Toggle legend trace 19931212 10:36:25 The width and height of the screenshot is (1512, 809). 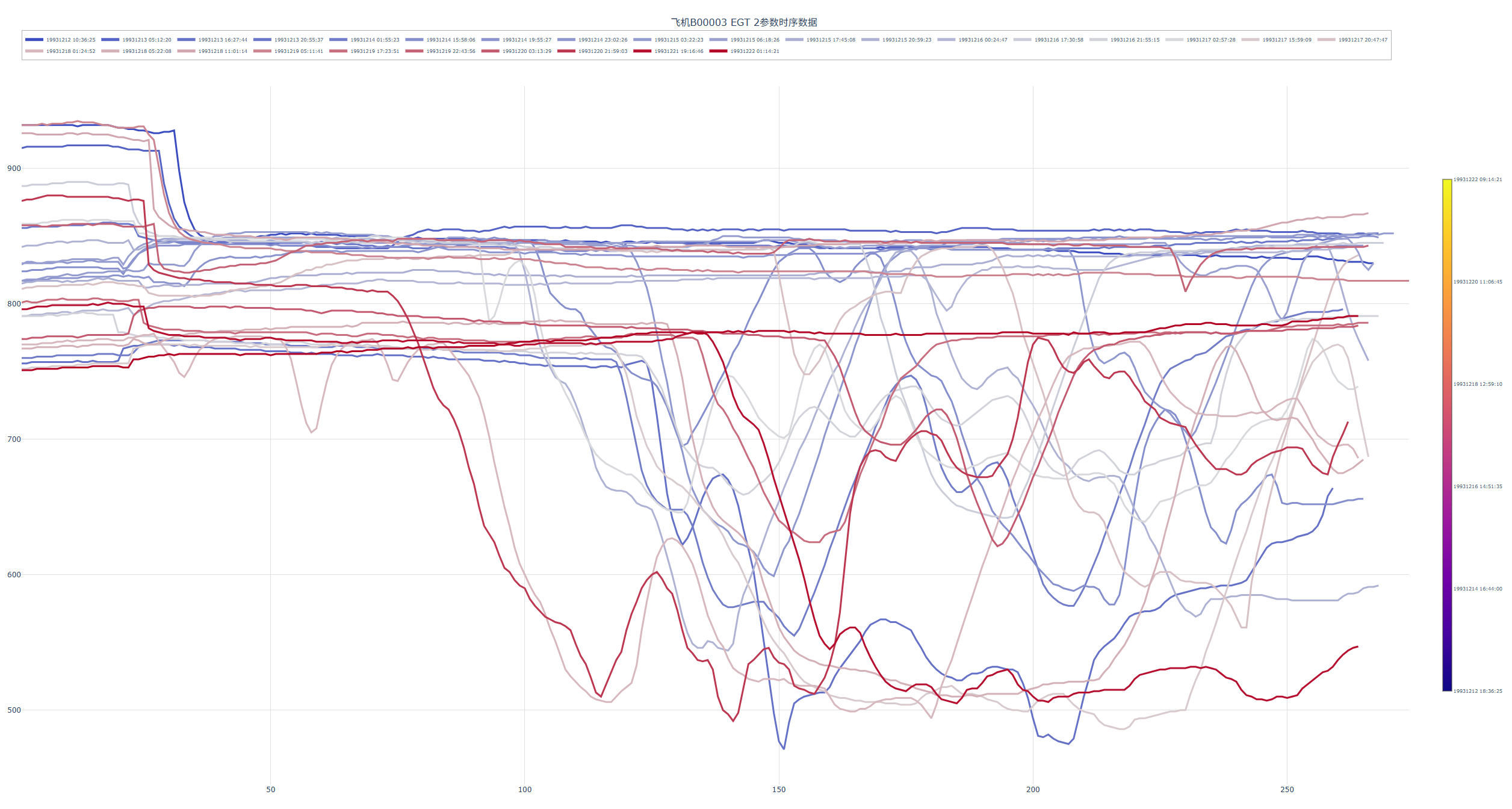[70, 40]
